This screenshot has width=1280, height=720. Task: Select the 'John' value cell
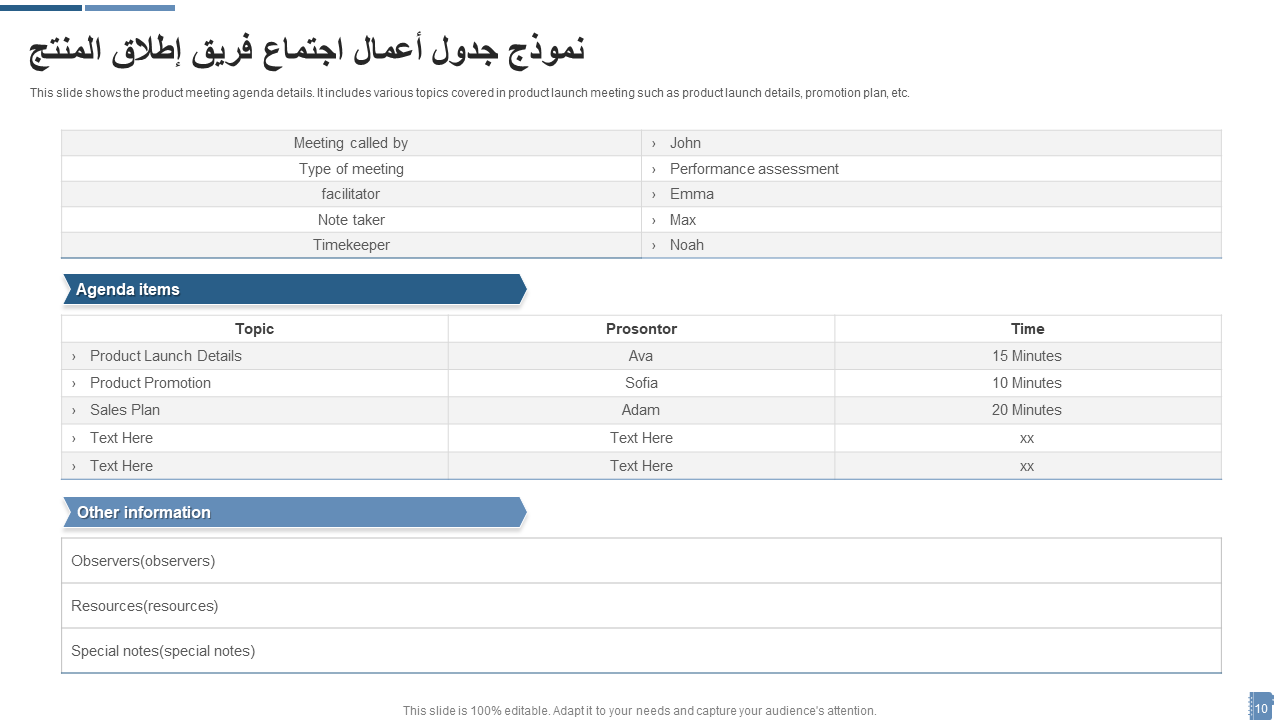coord(931,143)
